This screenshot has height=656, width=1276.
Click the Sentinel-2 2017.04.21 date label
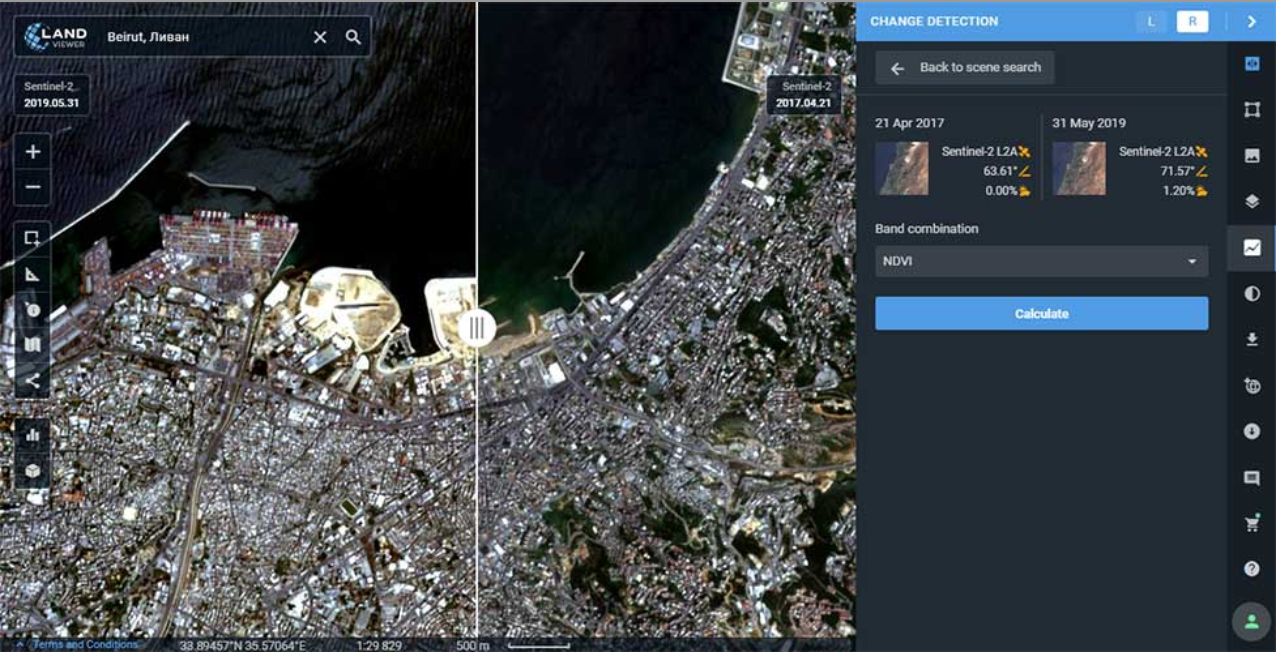[x=804, y=95]
